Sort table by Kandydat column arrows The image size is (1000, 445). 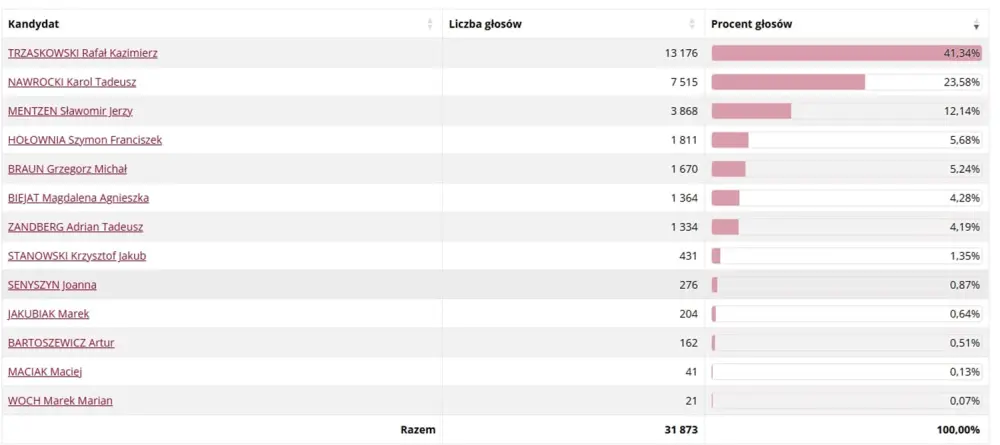430,24
